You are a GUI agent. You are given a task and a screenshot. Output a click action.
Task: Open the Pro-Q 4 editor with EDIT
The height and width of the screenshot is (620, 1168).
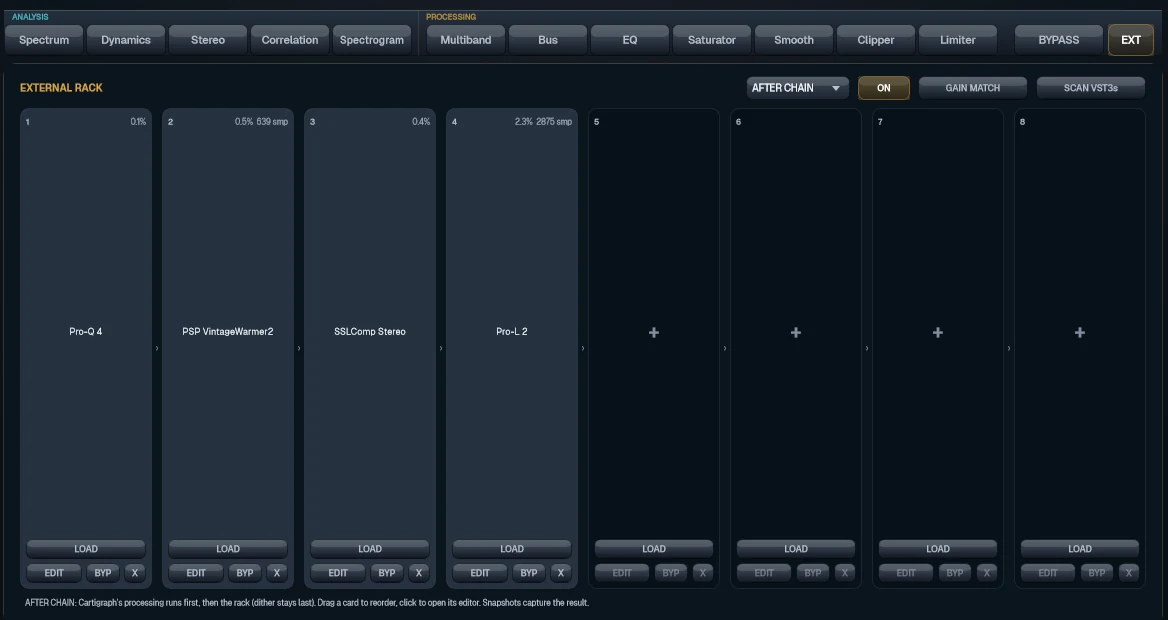pos(54,573)
